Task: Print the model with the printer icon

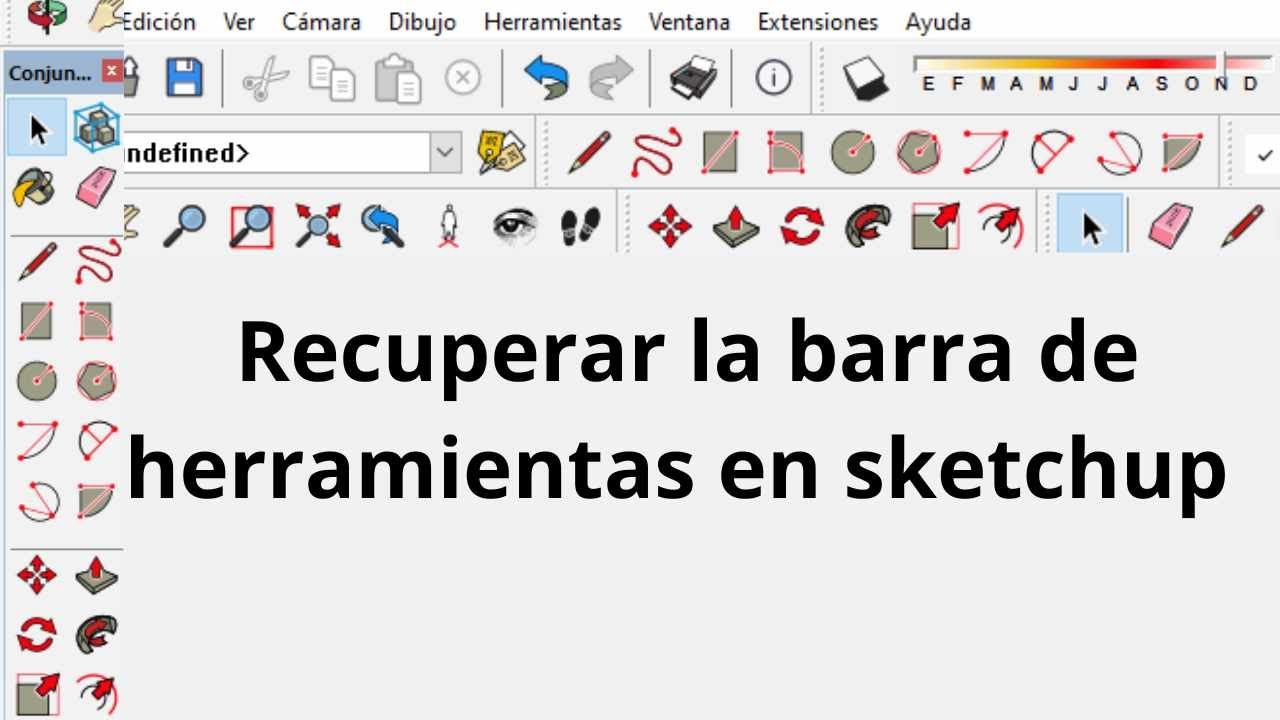Action: click(x=693, y=78)
